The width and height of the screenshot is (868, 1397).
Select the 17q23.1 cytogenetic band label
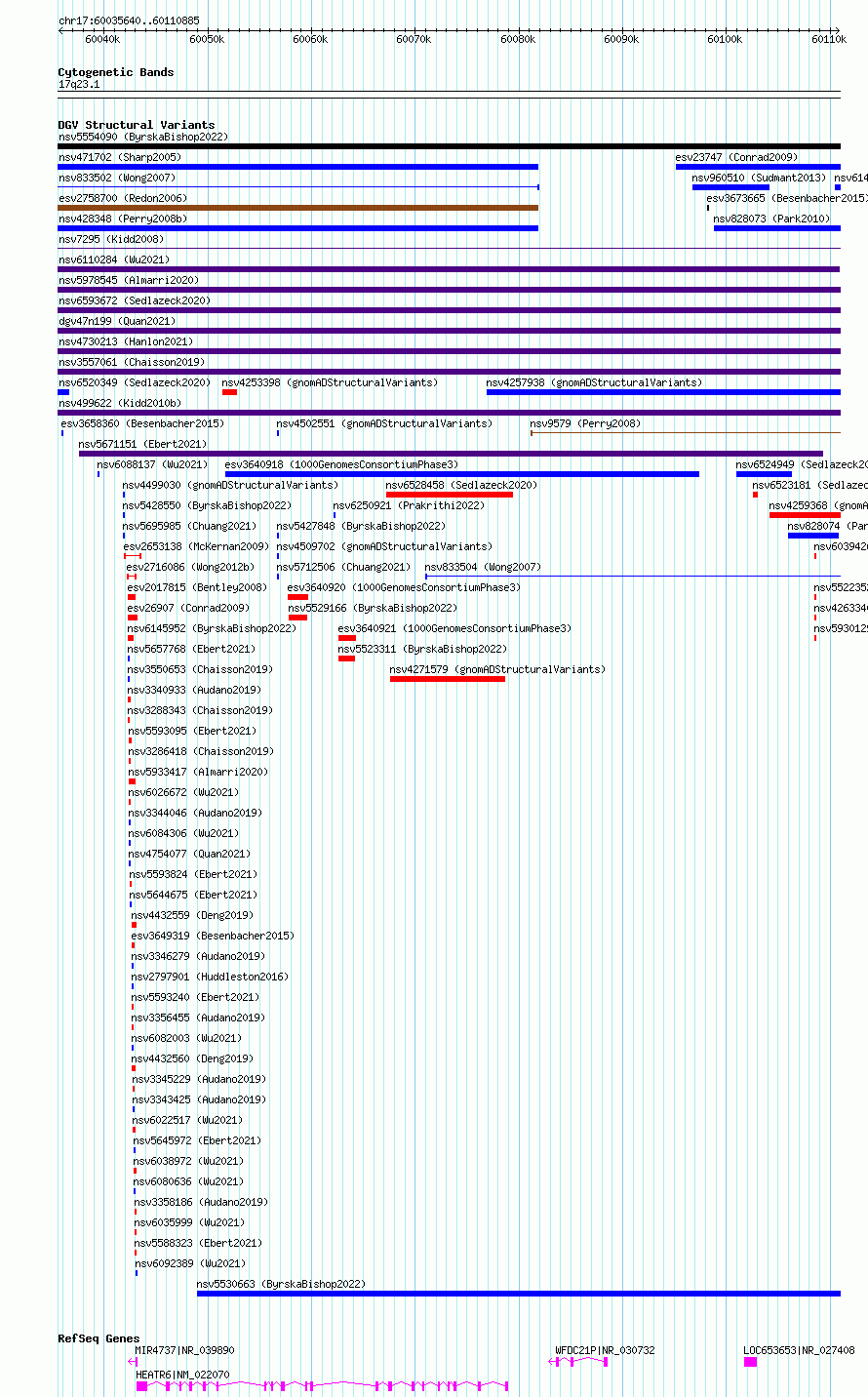point(79,84)
